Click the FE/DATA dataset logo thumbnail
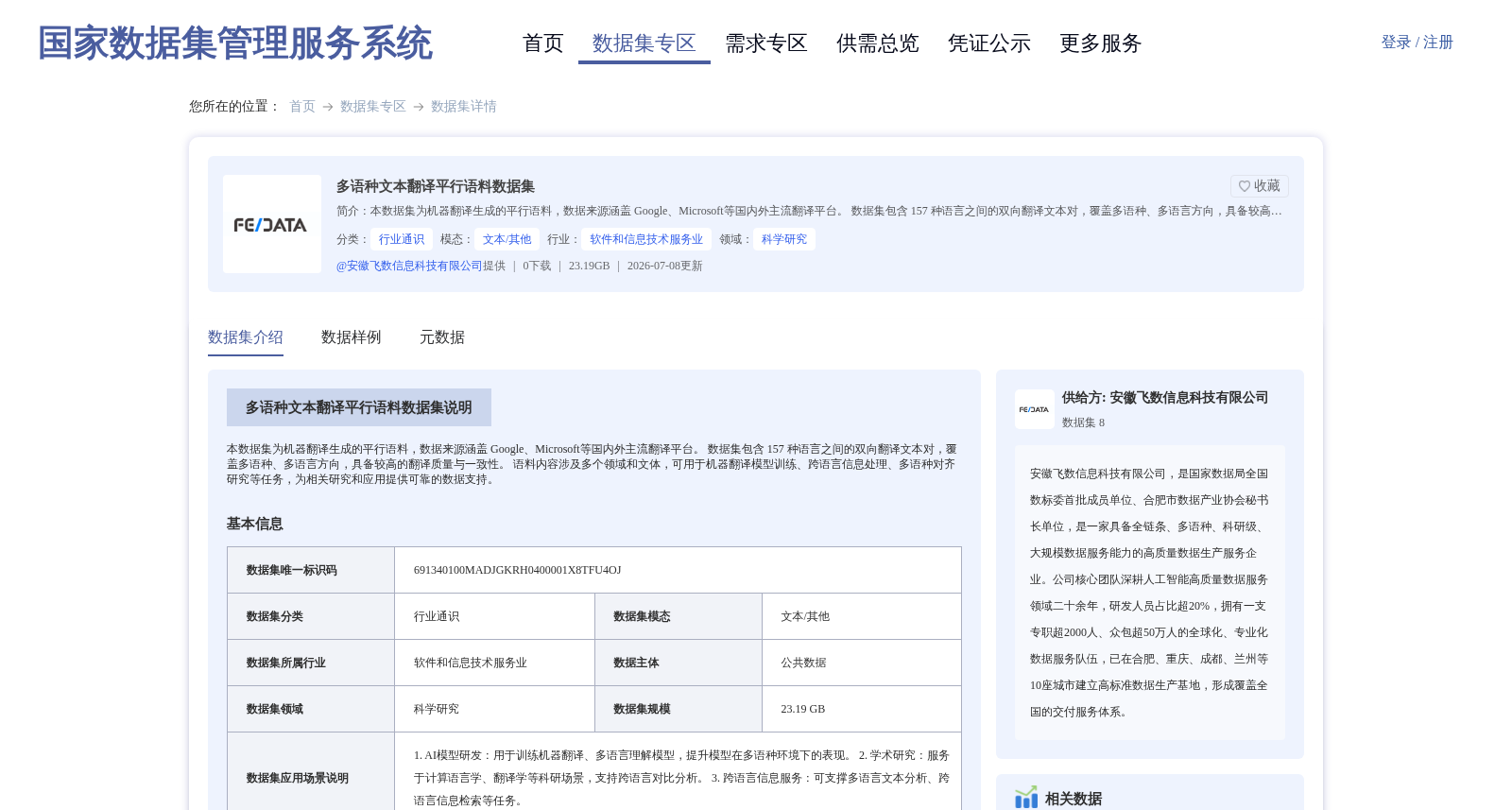This screenshot has height=810, width=1512. point(272,224)
